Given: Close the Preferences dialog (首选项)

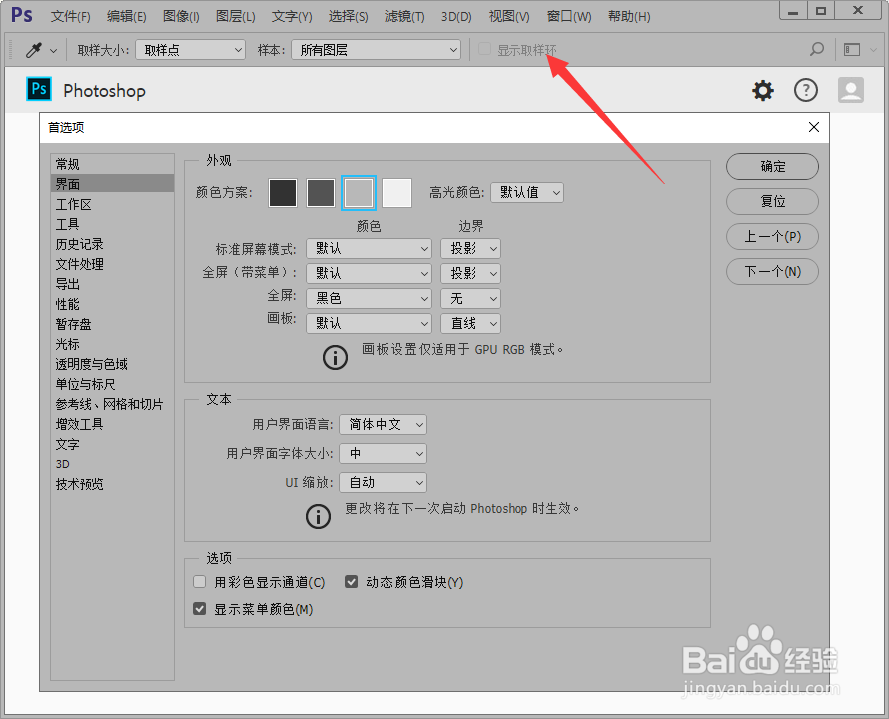Looking at the screenshot, I should pyautogui.click(x=814, y=127).
